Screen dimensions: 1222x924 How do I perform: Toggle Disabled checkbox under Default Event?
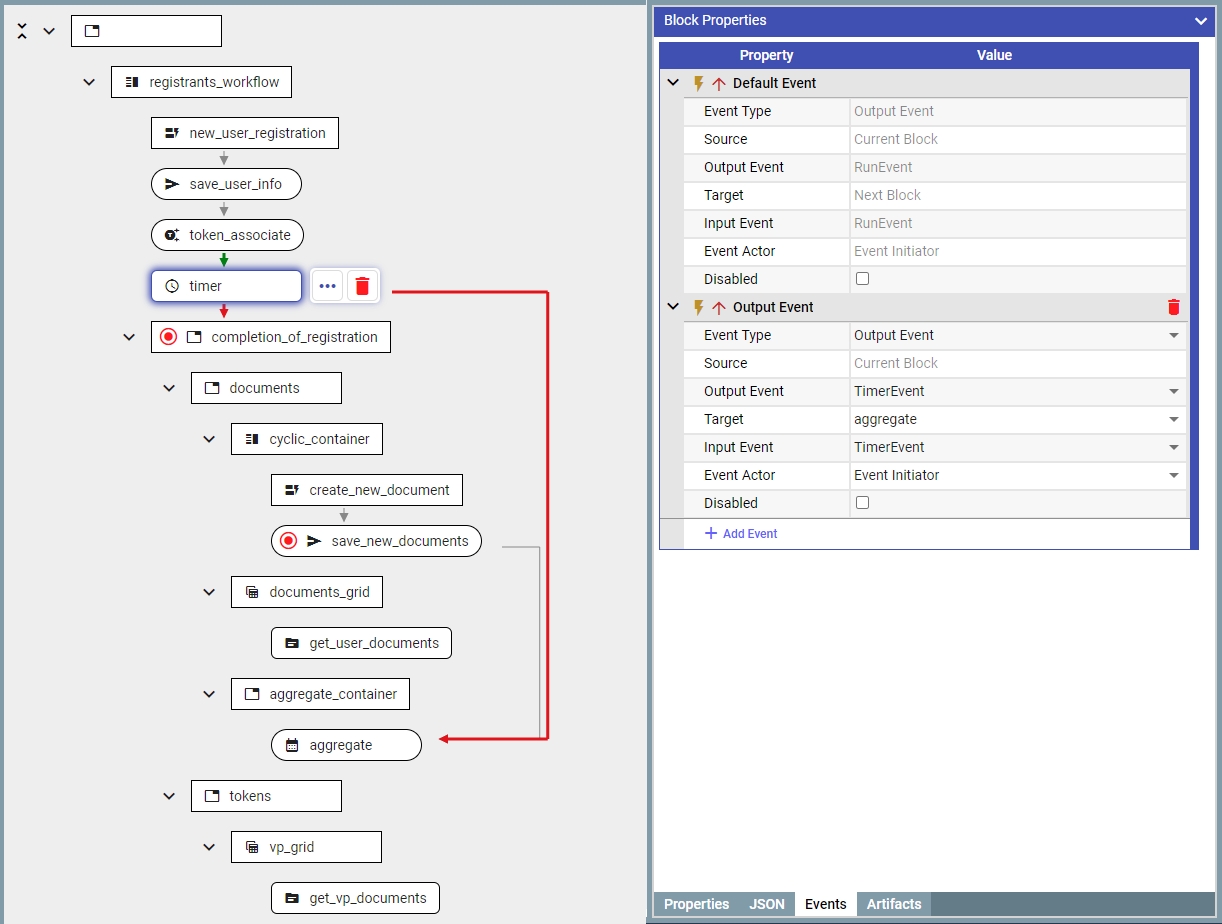pos(862,279)
